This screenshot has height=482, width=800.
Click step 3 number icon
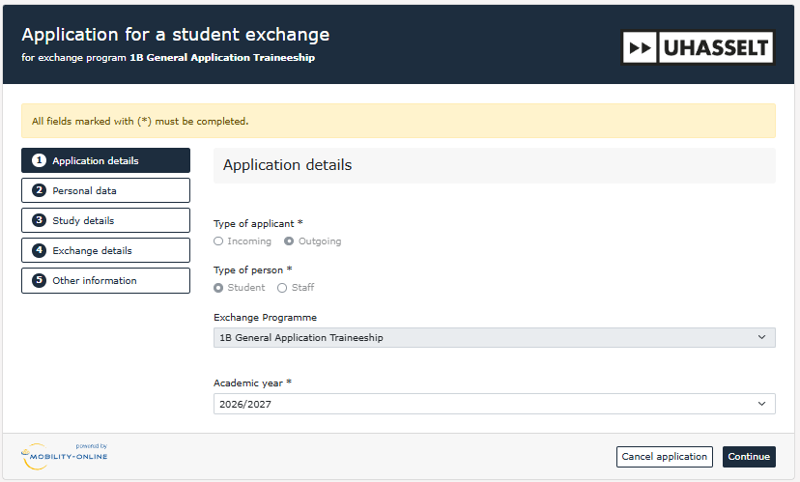pos(39,221)
